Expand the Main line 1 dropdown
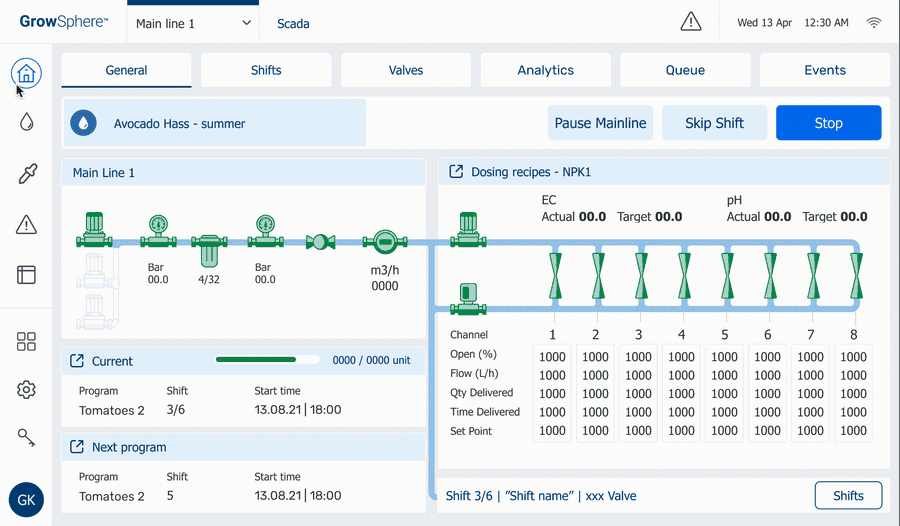The width and height of the screenshot is (900, 526). click(193, 24)
